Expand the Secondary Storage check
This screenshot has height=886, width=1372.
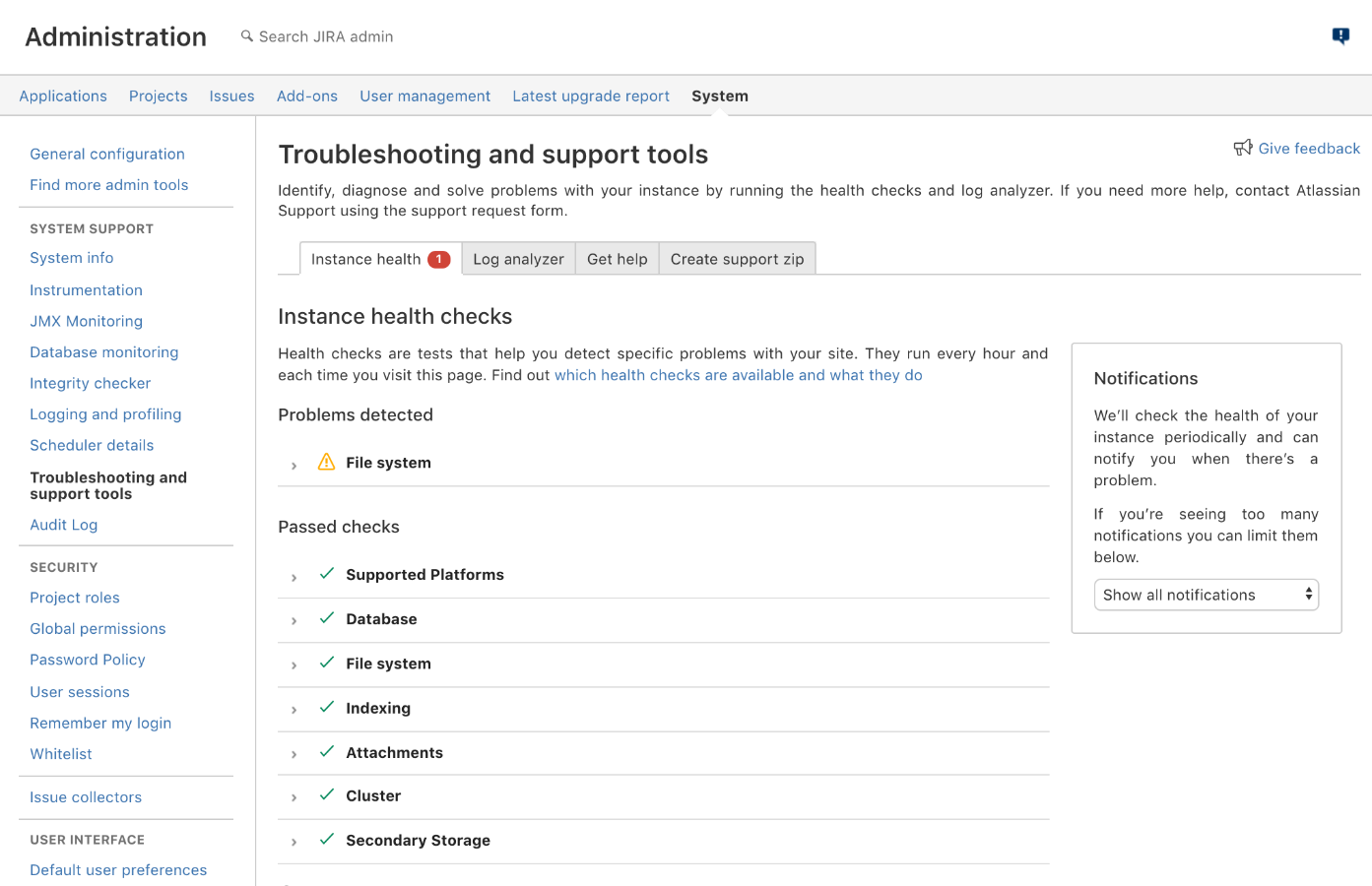pos(294,842)
